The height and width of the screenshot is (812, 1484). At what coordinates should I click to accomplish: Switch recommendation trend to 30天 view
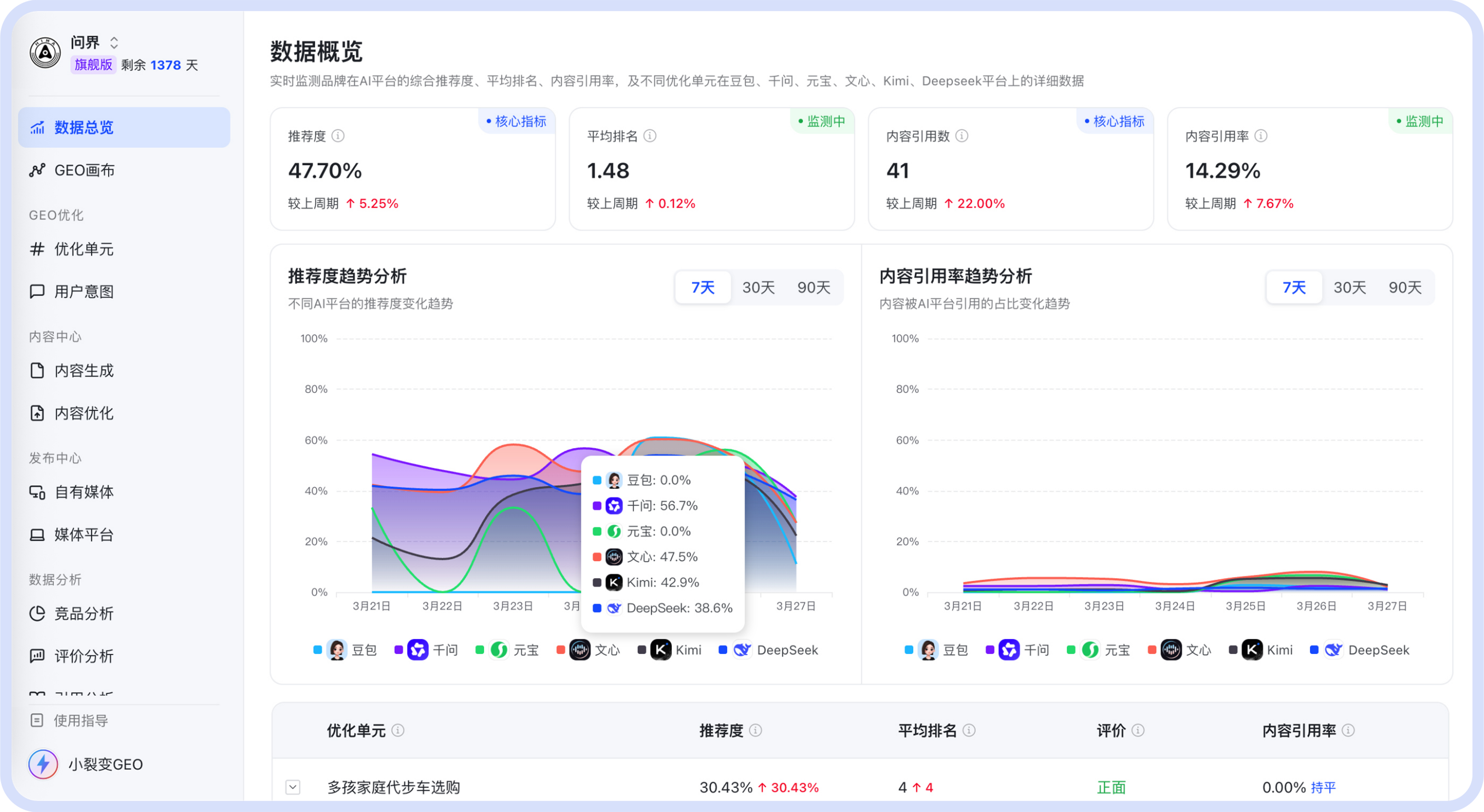[759, 287]
